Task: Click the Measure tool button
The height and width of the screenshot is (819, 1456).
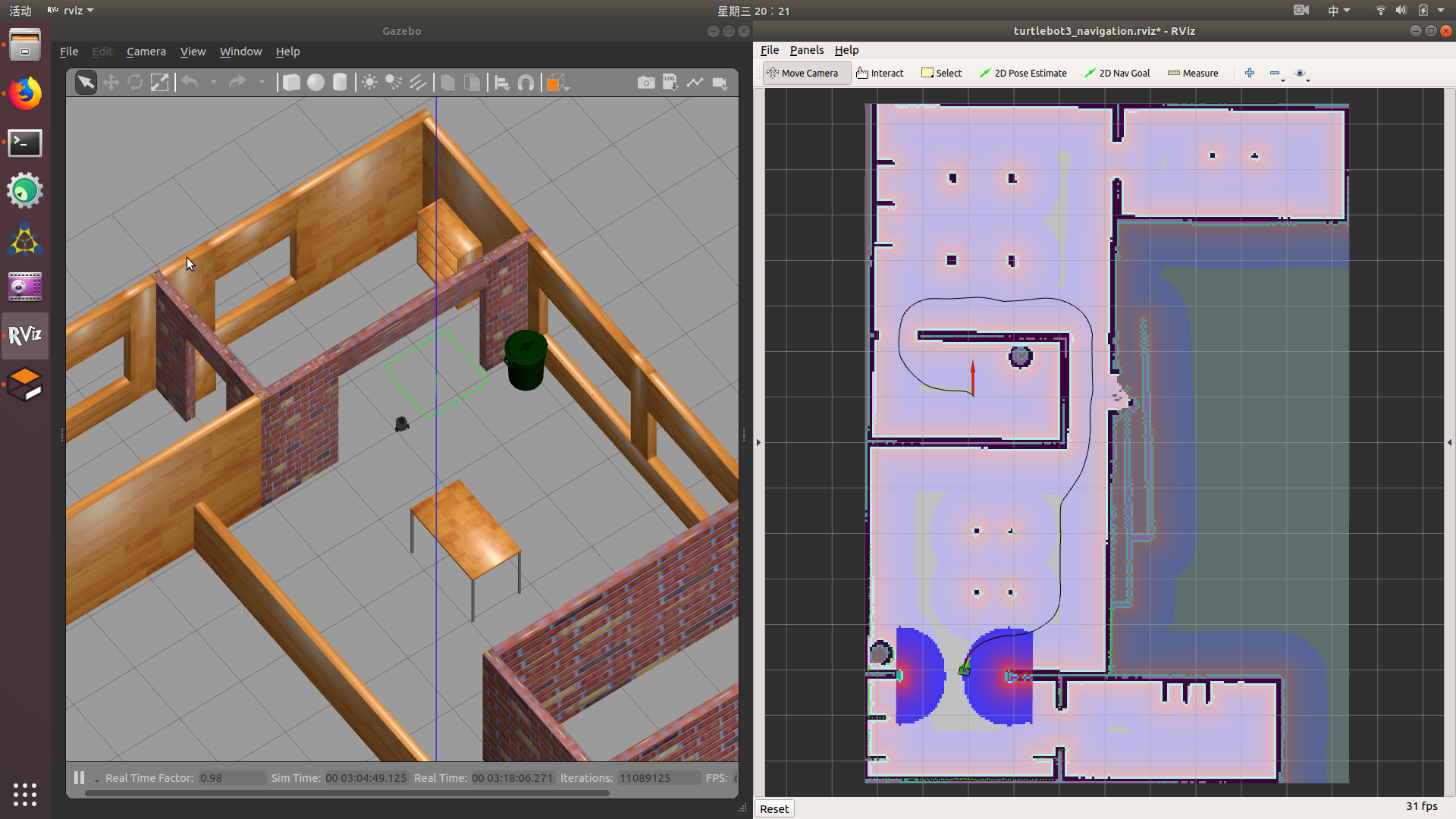Action: (1193, 74)
